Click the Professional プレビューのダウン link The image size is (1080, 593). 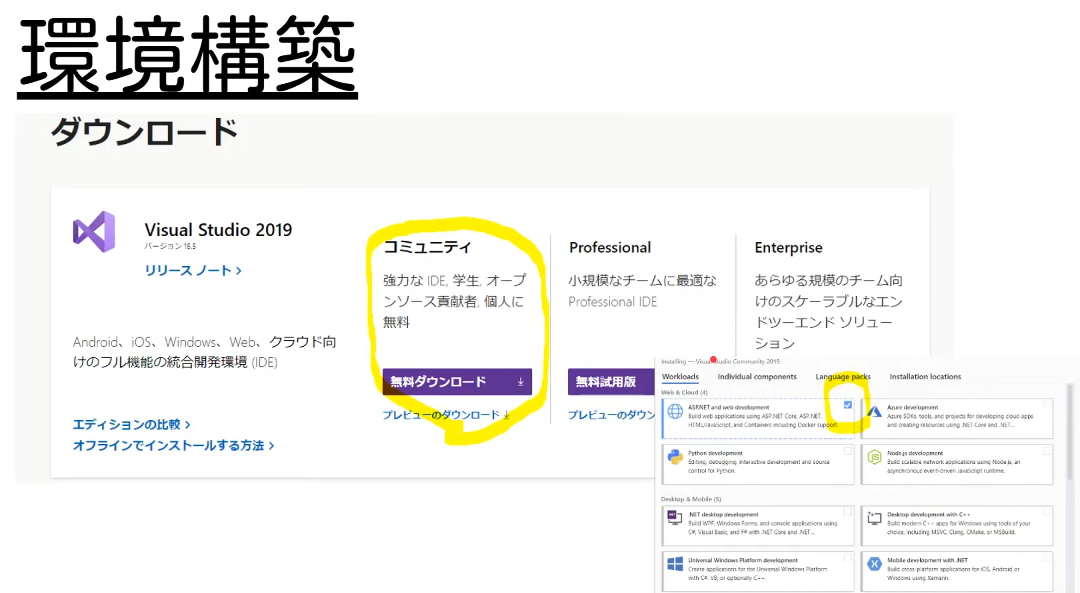pyautogui.click(x=611, y=415)
